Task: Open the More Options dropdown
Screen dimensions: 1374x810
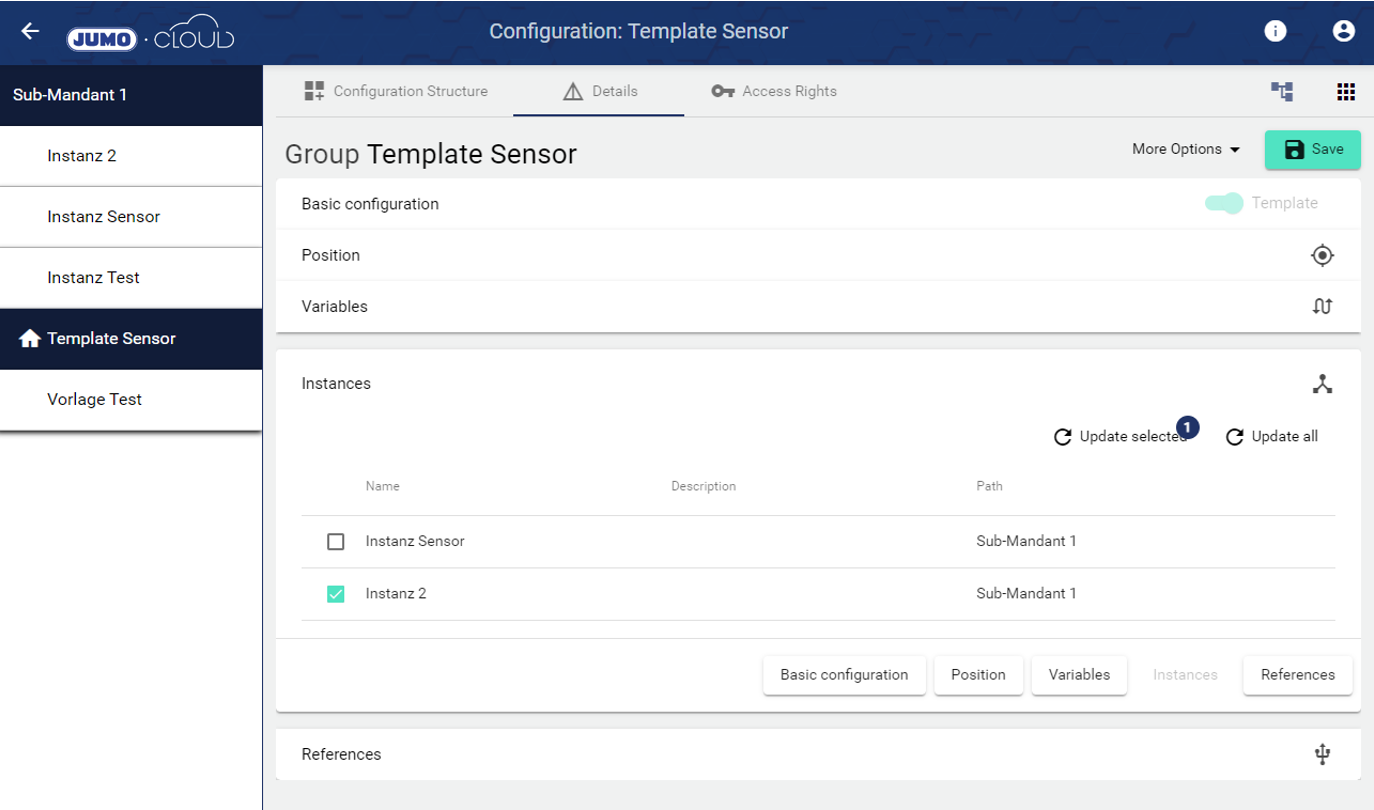Action: [x=1185, y=149]
